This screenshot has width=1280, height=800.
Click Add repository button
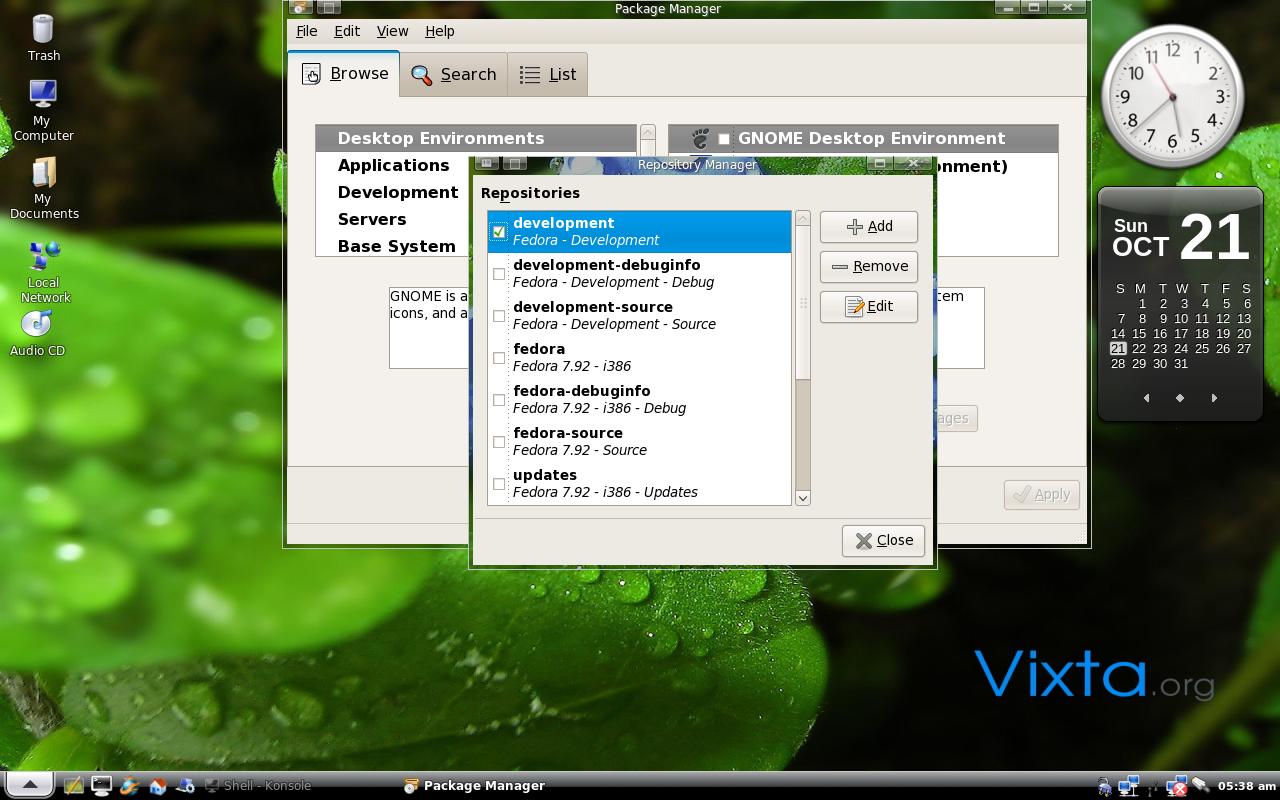869,226
